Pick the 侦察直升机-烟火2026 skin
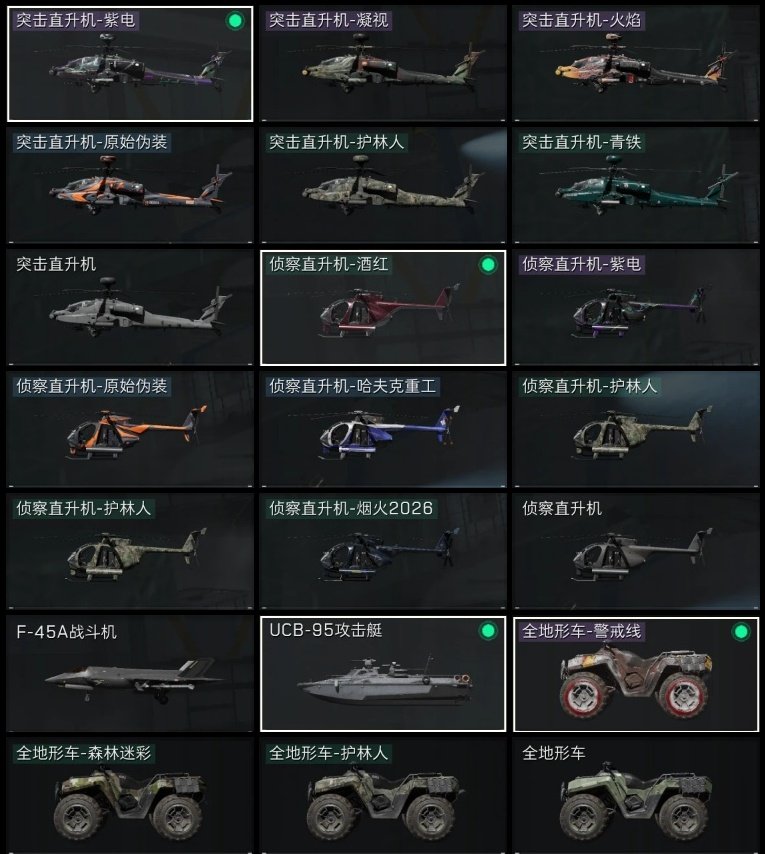765x854 pixels. coord(383,552)
